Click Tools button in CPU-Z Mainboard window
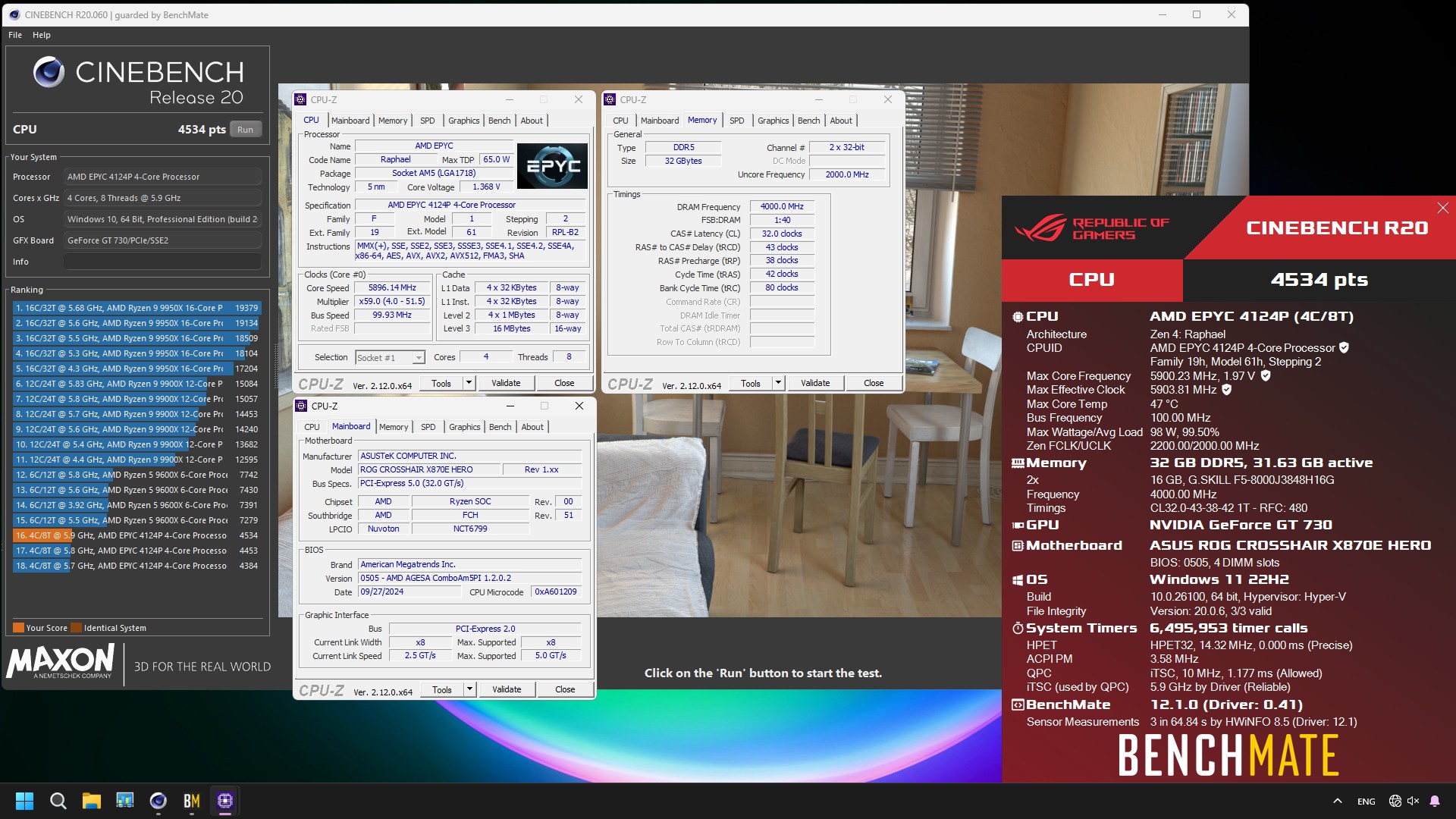The height and width of the screenshot is (819, 1456). pos(442,689)
